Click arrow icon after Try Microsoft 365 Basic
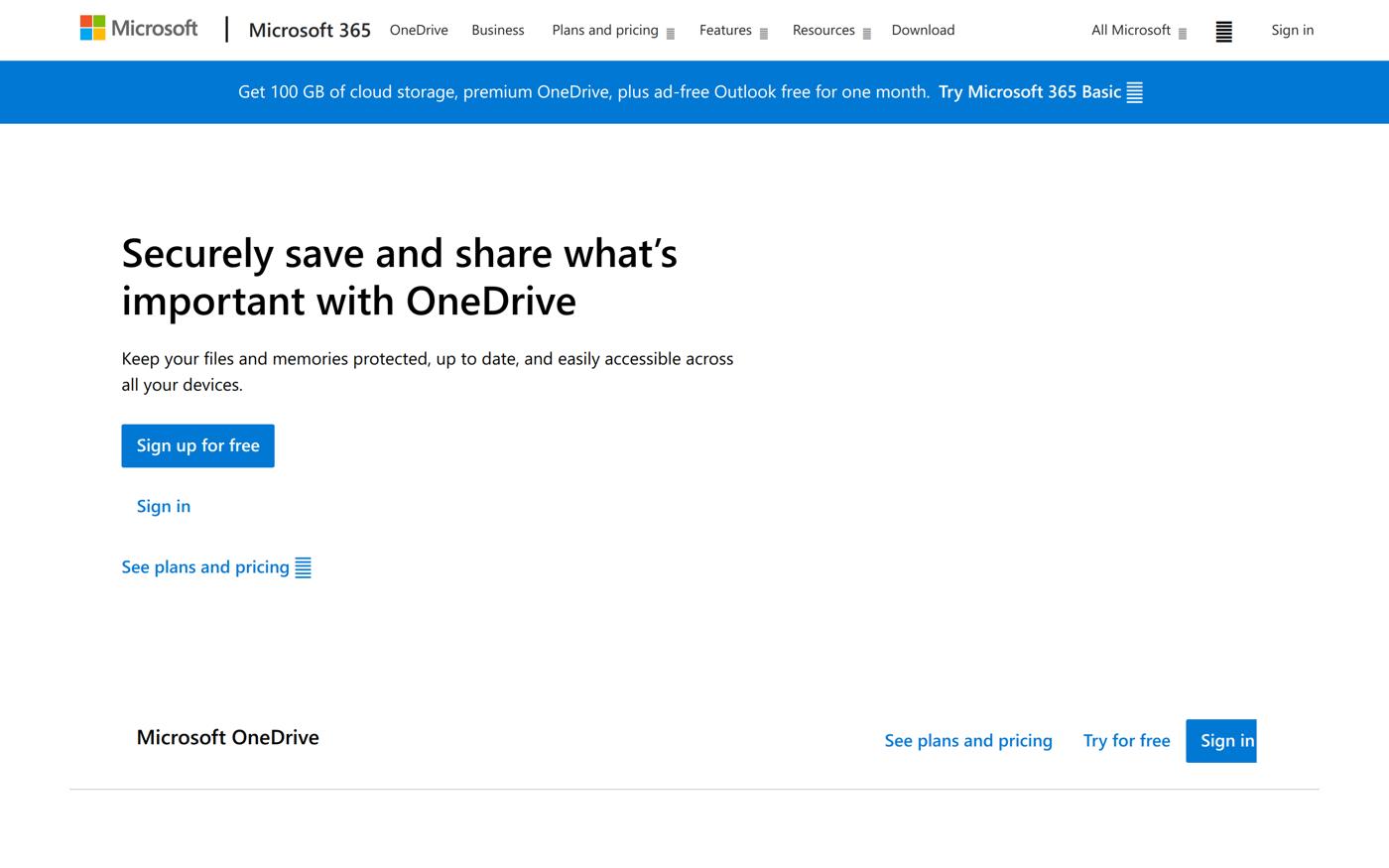1389x868 pixels. [1135, 92]
